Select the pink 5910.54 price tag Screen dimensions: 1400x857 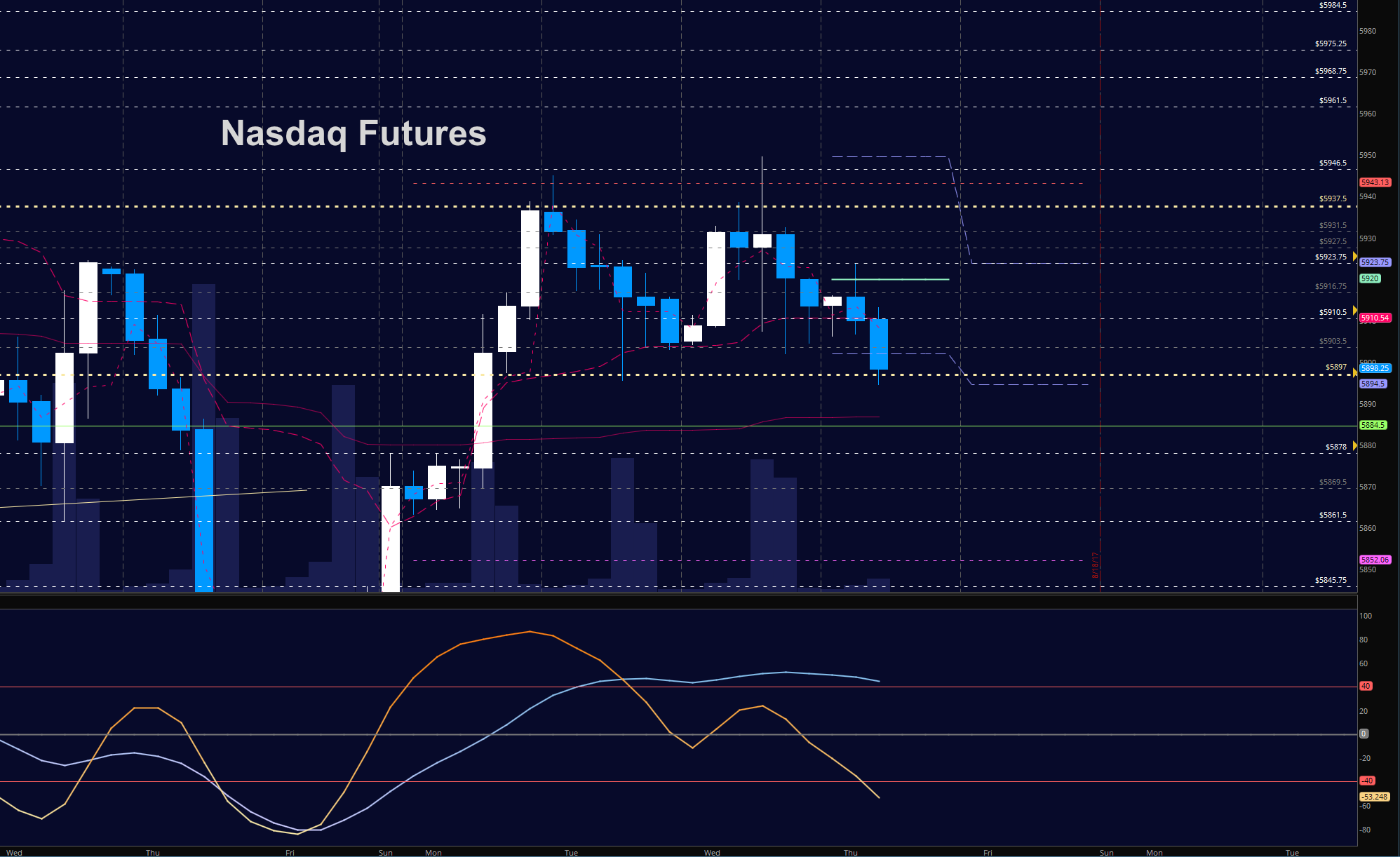point(1375,318)
